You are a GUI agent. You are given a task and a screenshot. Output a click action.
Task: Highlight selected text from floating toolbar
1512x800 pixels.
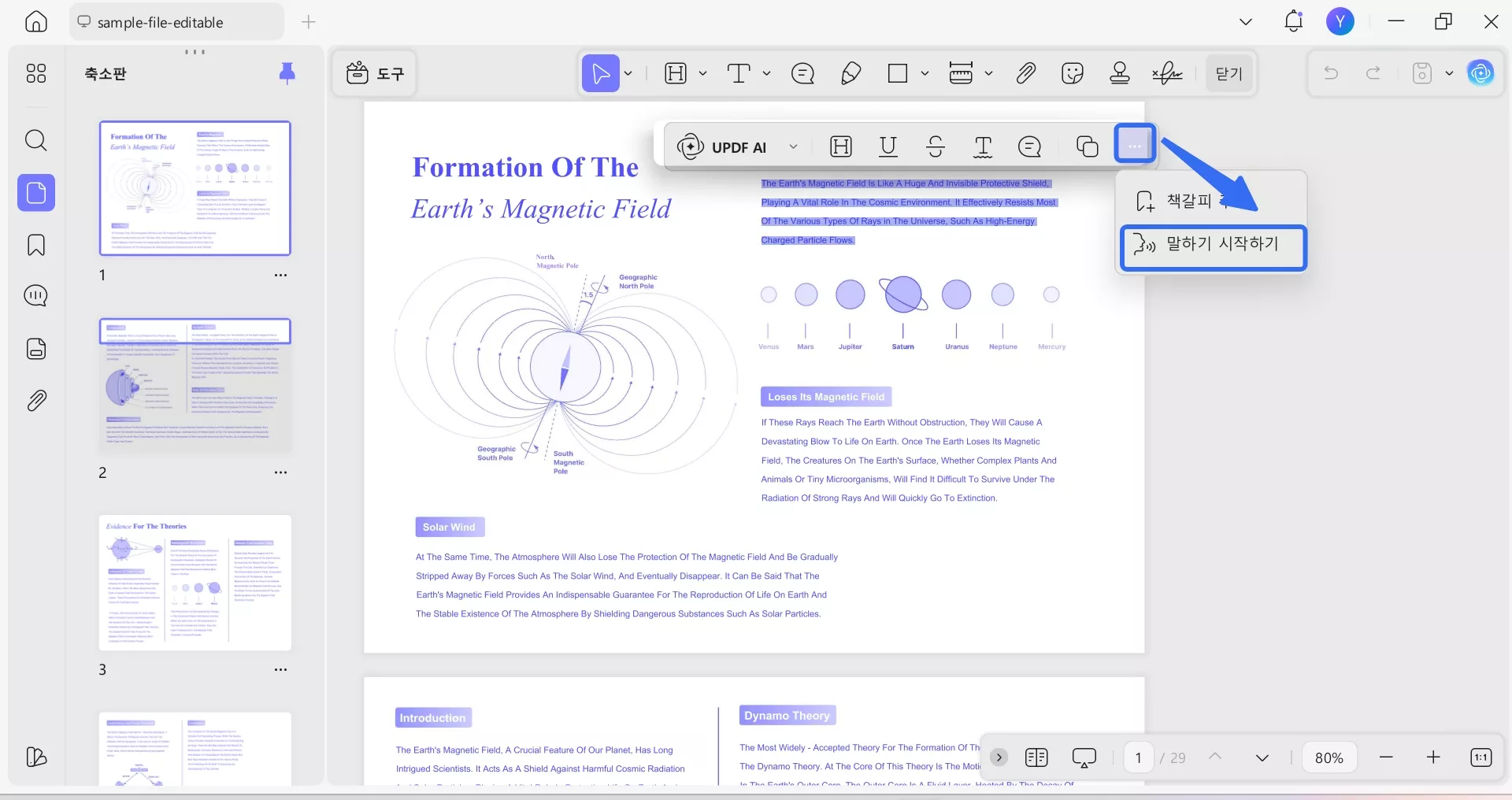(841, 146)
